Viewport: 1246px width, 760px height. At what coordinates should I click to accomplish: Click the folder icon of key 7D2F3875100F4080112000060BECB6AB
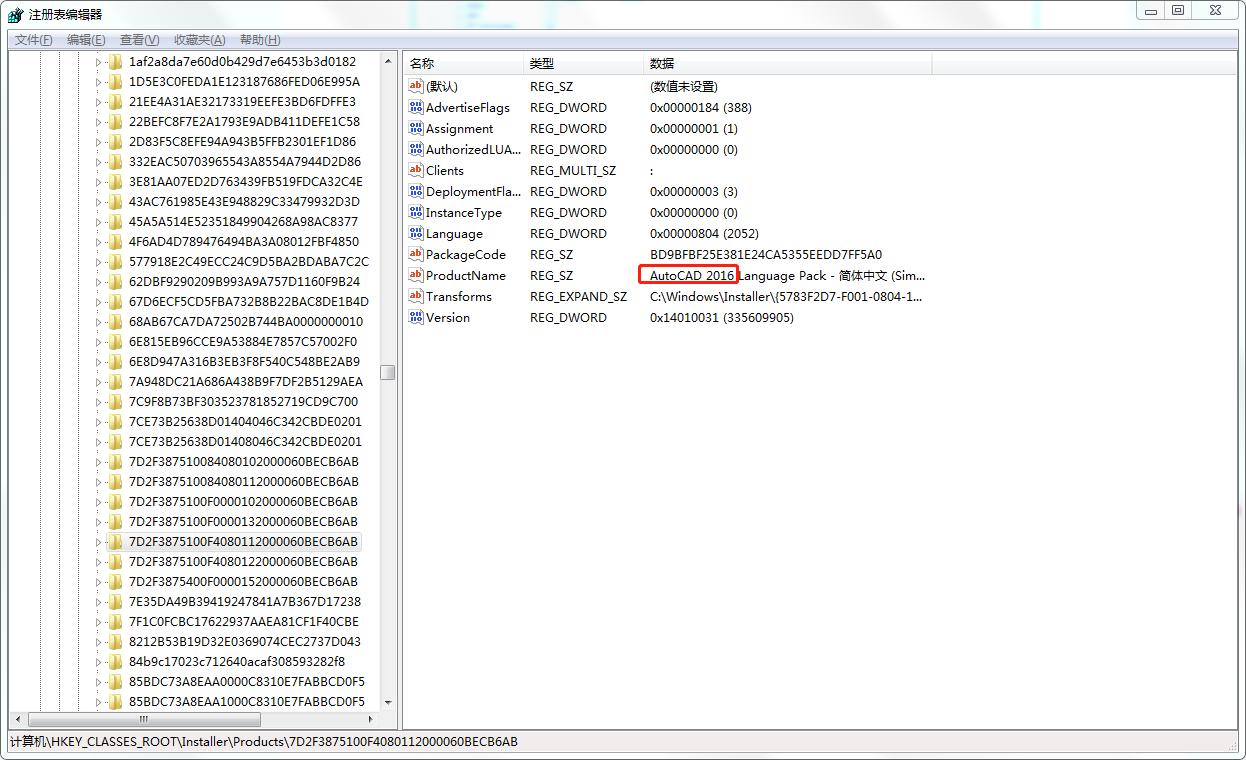(x=116, y=542)
